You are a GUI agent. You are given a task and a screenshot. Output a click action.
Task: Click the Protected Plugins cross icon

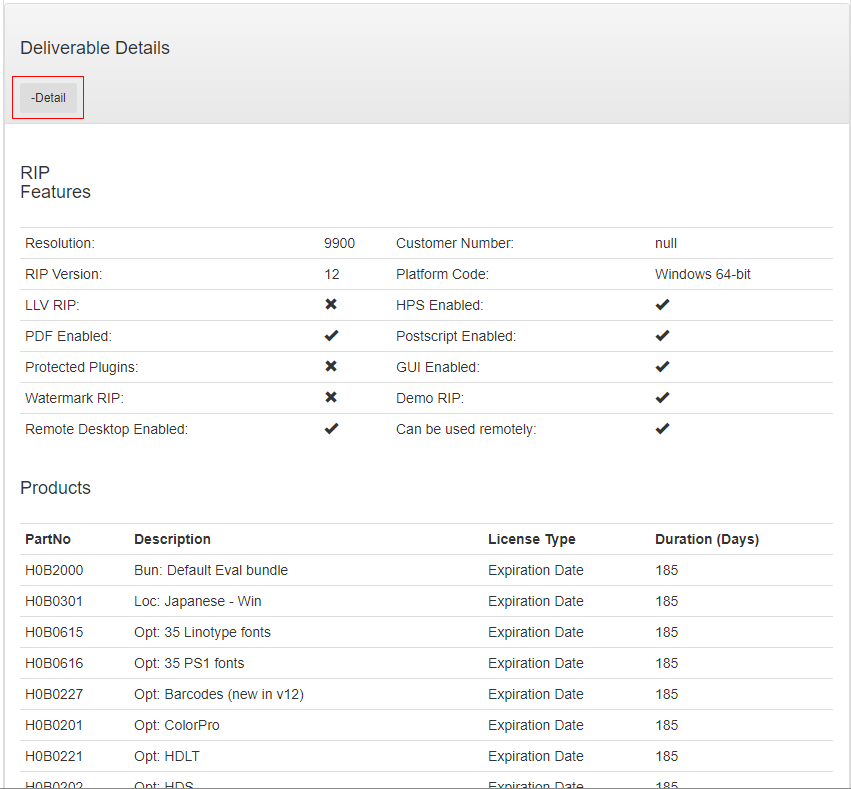(331, 366)
